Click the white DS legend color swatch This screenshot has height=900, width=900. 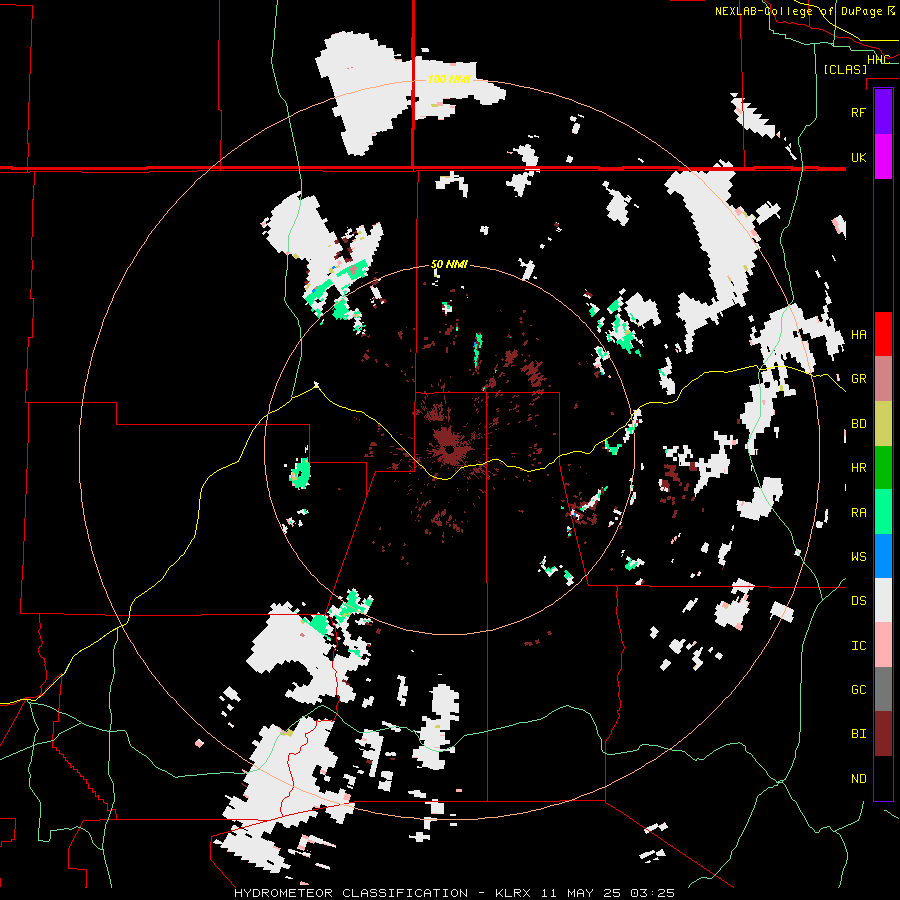tap(883, 600)
